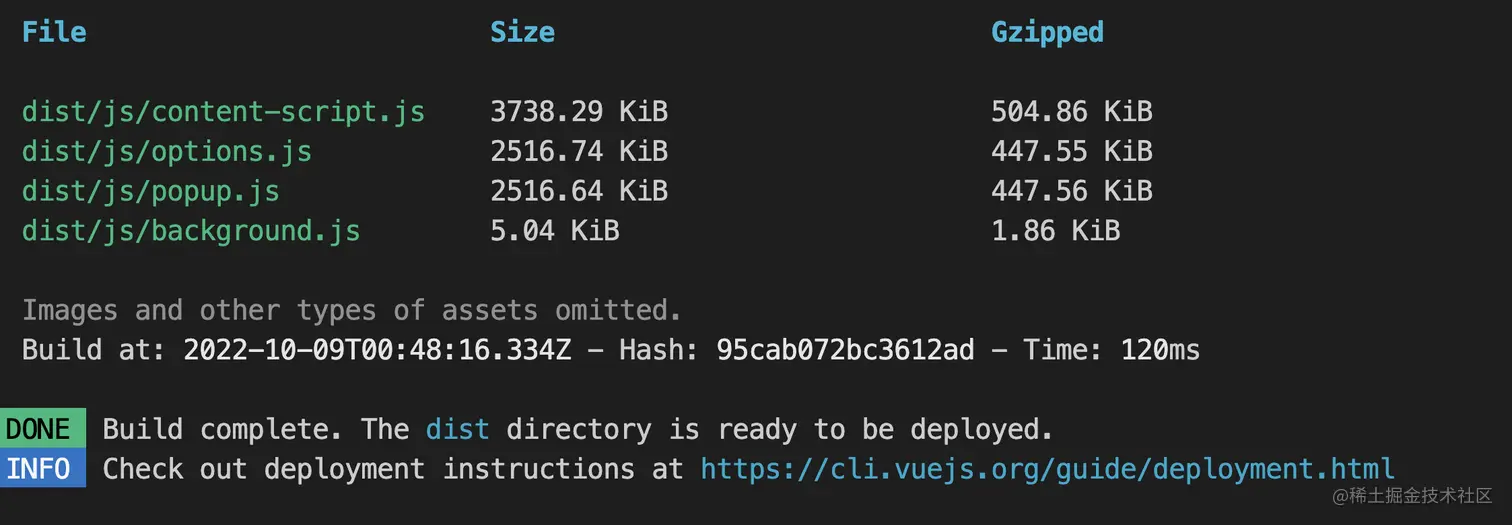Image resolution: width=1512 pixels, height=525 pixels.
Task: Click the 3738.29 KiB size value
Action: 579,111
